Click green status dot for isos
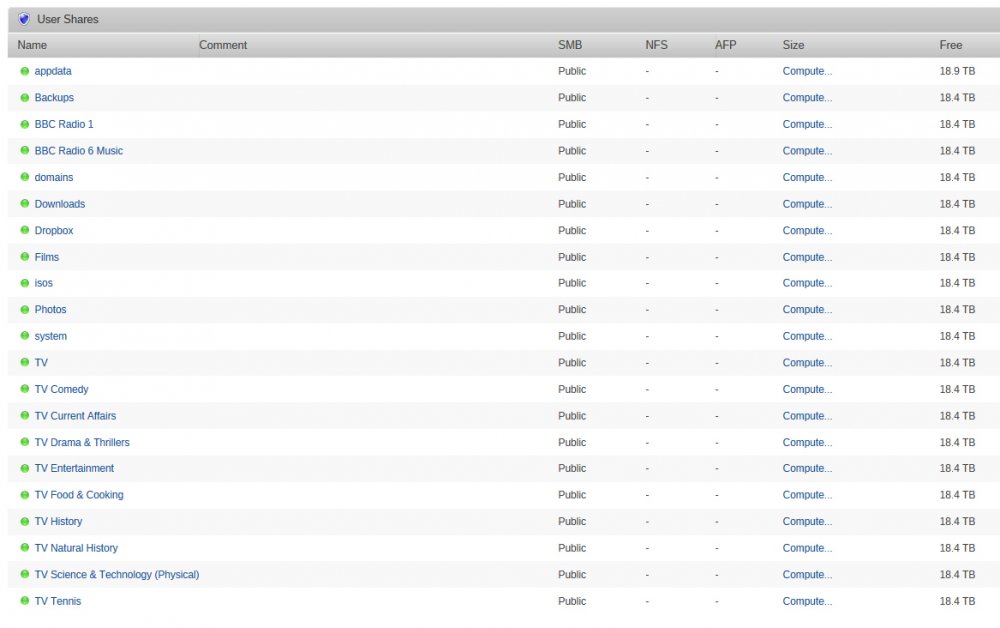1000x628 pixels. coord(25,282)
